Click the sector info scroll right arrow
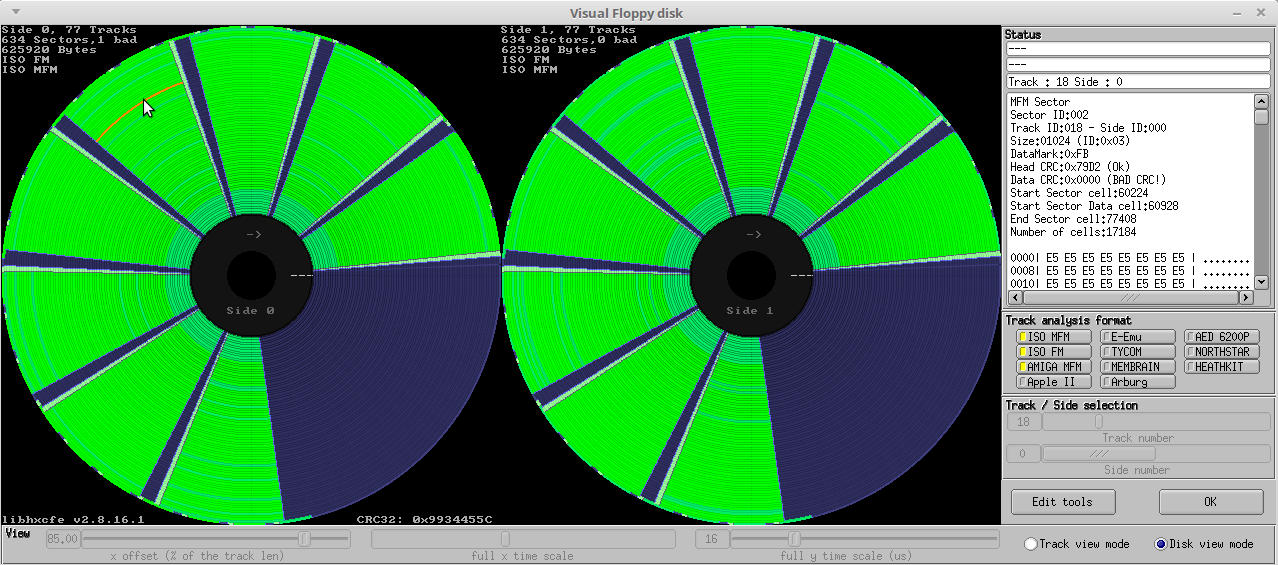This screenshot has width=1278, height=565. 1246,298
